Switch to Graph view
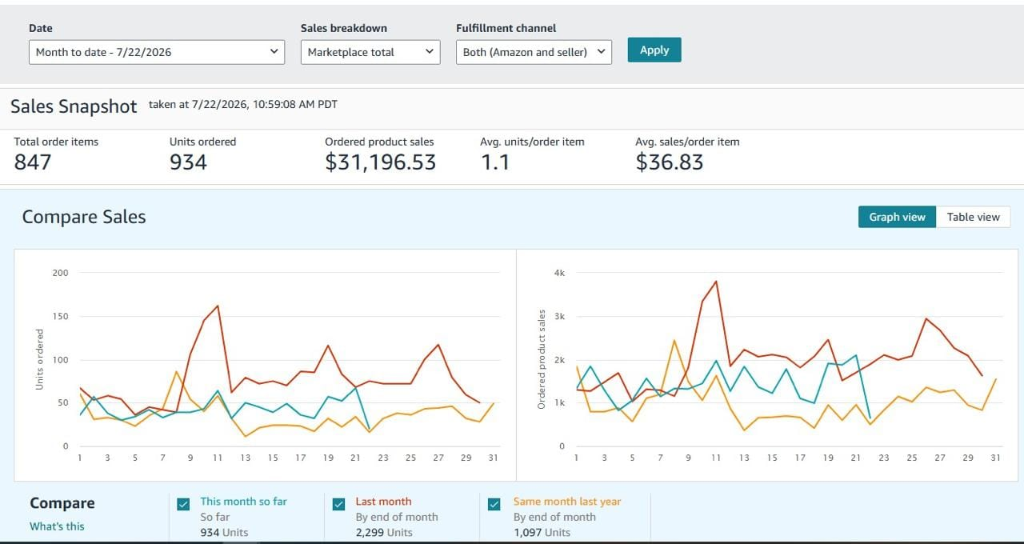 click(x=897, y=217)
